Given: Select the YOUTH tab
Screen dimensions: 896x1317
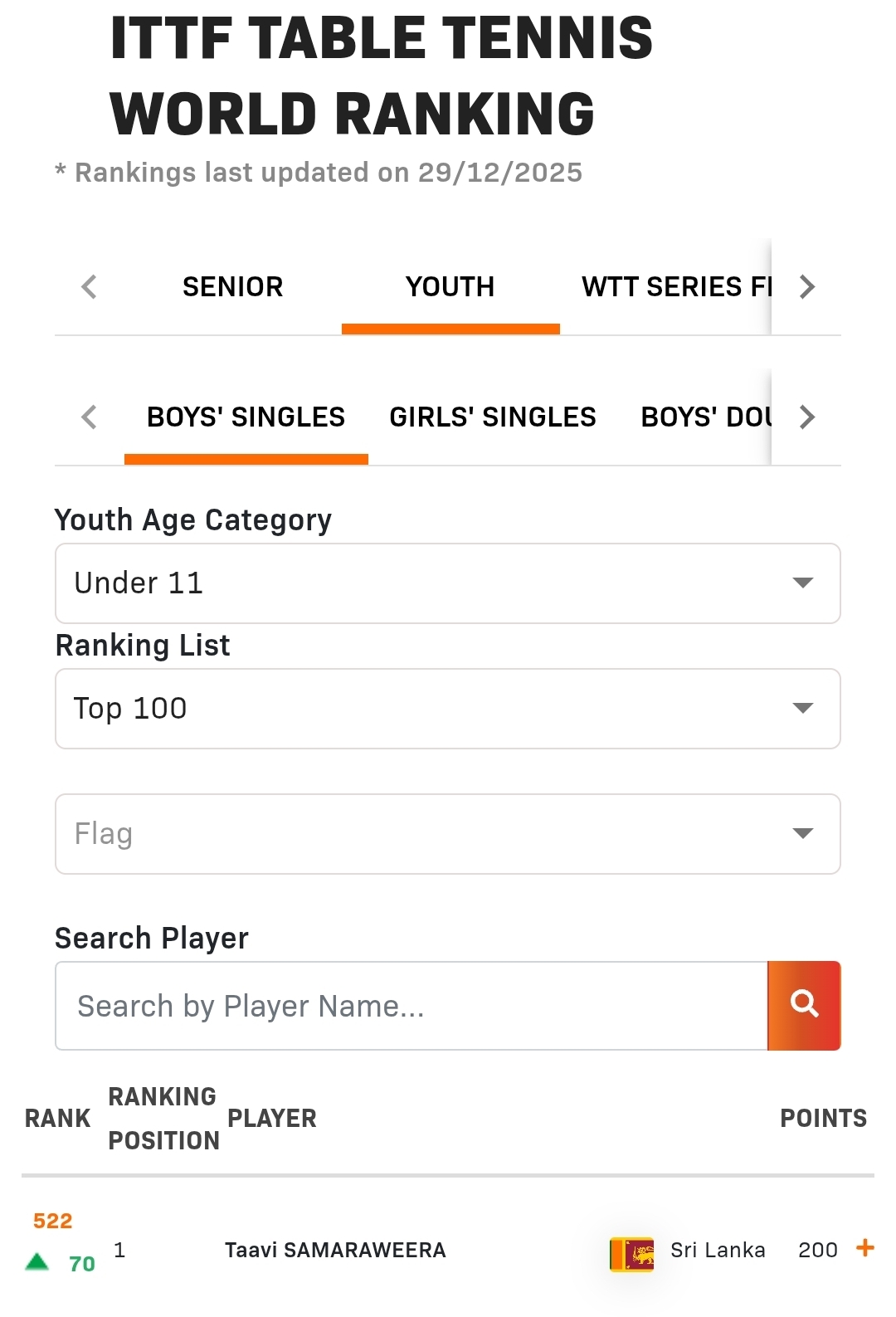Looking at the screenshot, I should [450, 287].
